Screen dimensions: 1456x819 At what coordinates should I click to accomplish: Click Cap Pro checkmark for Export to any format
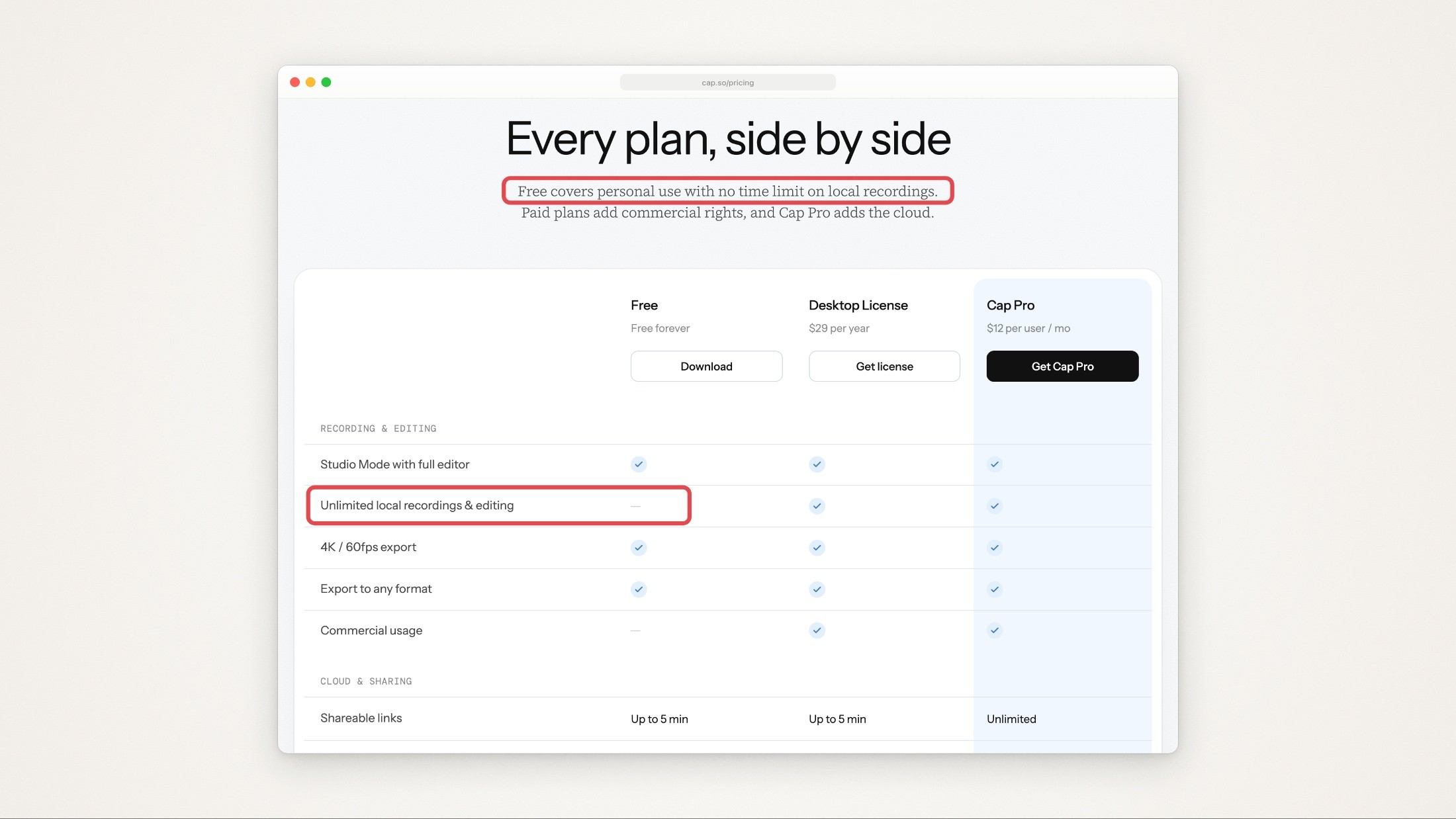pos(995,589)
